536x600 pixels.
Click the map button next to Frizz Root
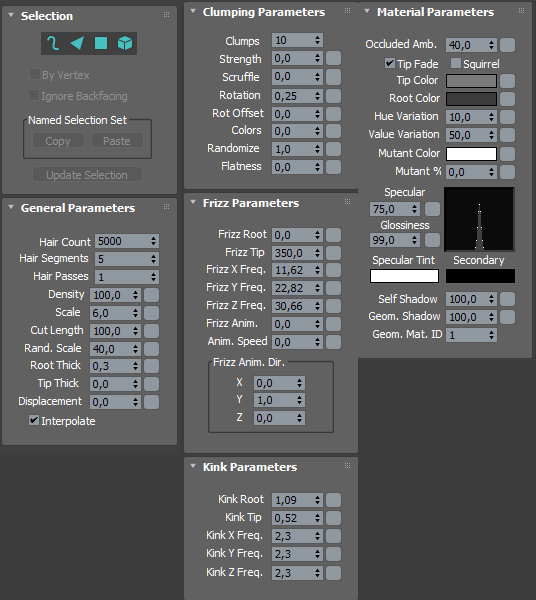[x=334, y=235]
